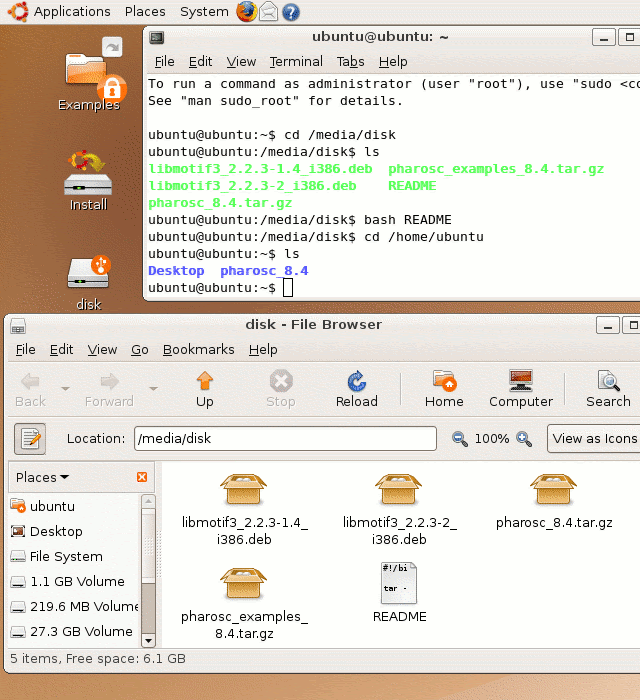Go to Home folder via toolbar
Screen dimensions: 640x700
click(444, 390)
